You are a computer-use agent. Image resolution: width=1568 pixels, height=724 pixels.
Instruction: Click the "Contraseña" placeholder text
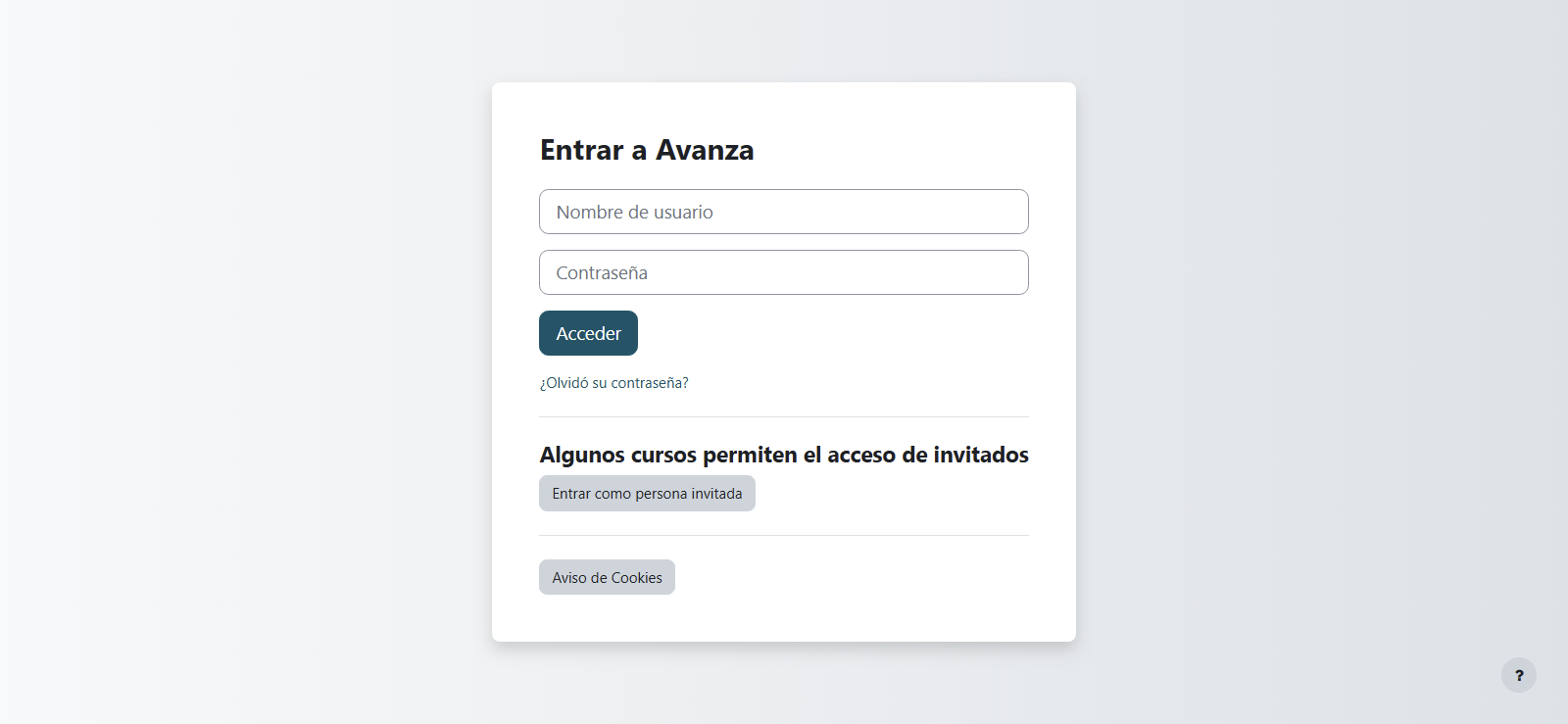602,272
